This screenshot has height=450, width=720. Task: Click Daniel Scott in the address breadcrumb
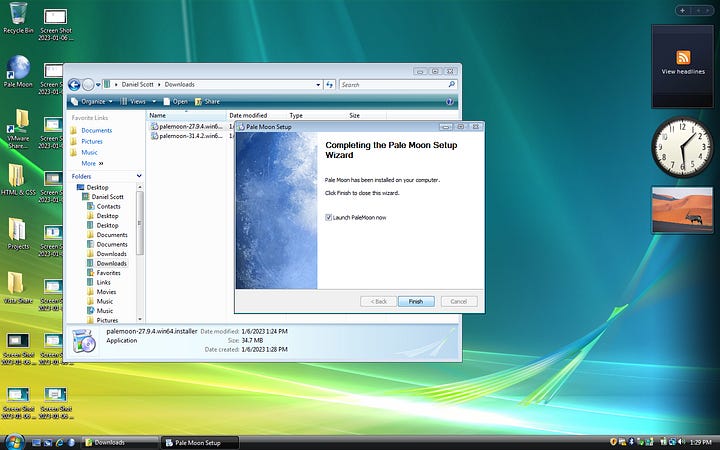coord(137,84)
